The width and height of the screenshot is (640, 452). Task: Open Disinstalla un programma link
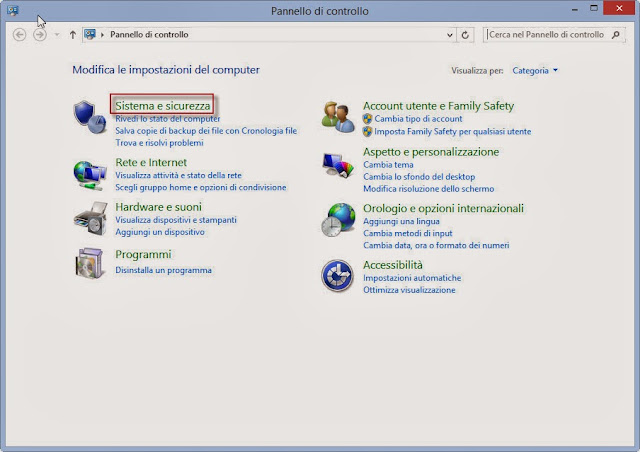pyautogui.click(x=163, y=270)
